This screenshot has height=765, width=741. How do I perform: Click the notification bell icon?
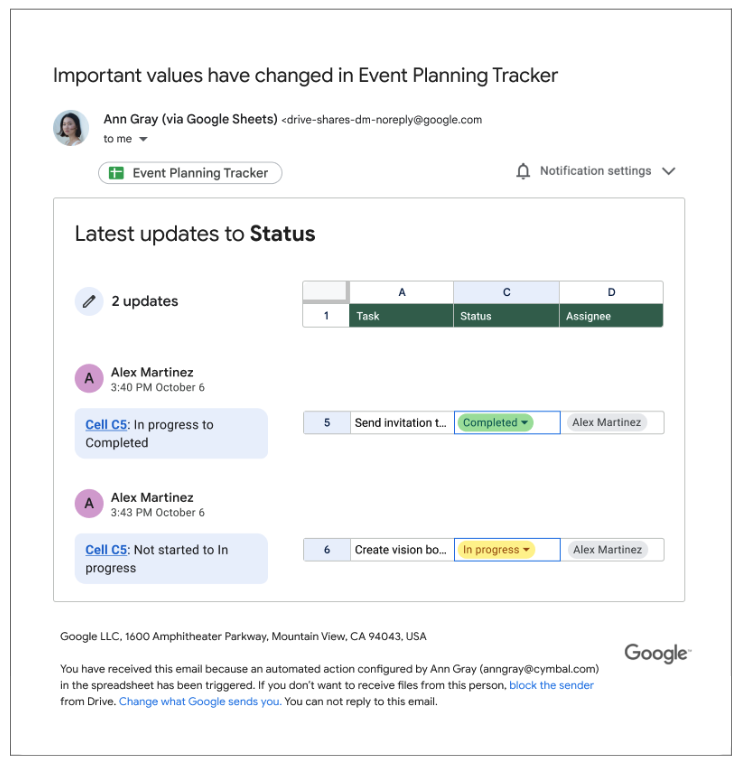click(523, 172)
